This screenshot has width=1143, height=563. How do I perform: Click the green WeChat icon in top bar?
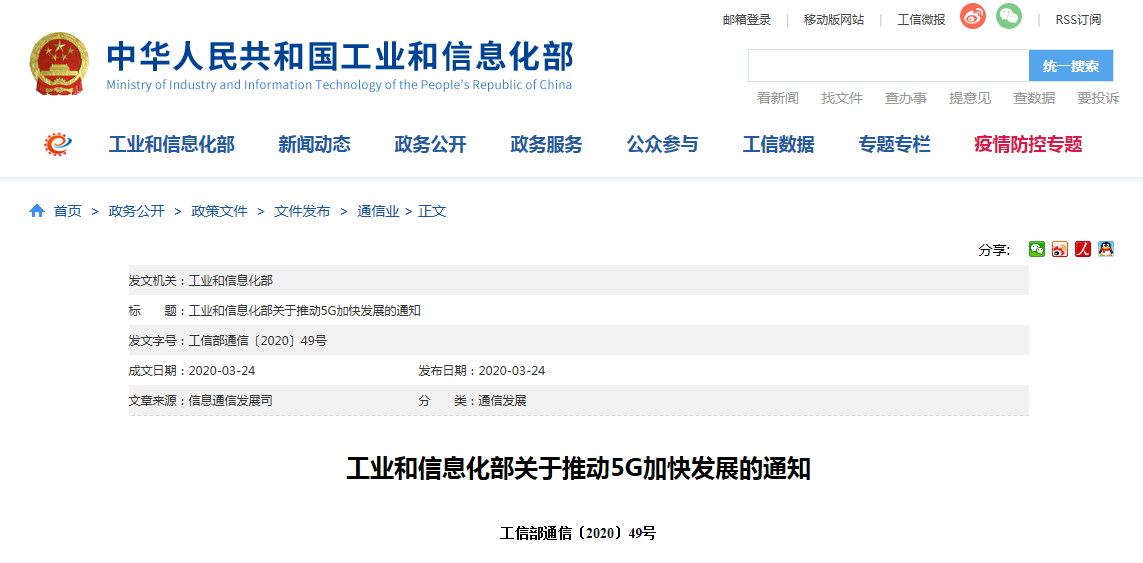(x=1009, y=17)
